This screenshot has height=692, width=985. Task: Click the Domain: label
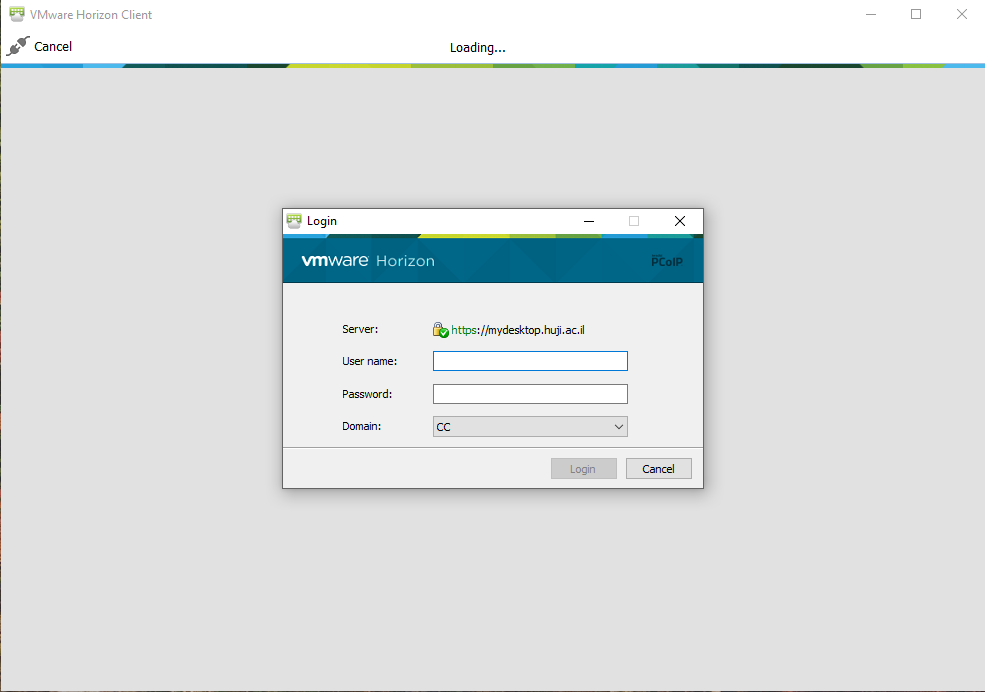pyautogui.click(x=361, y=426)
